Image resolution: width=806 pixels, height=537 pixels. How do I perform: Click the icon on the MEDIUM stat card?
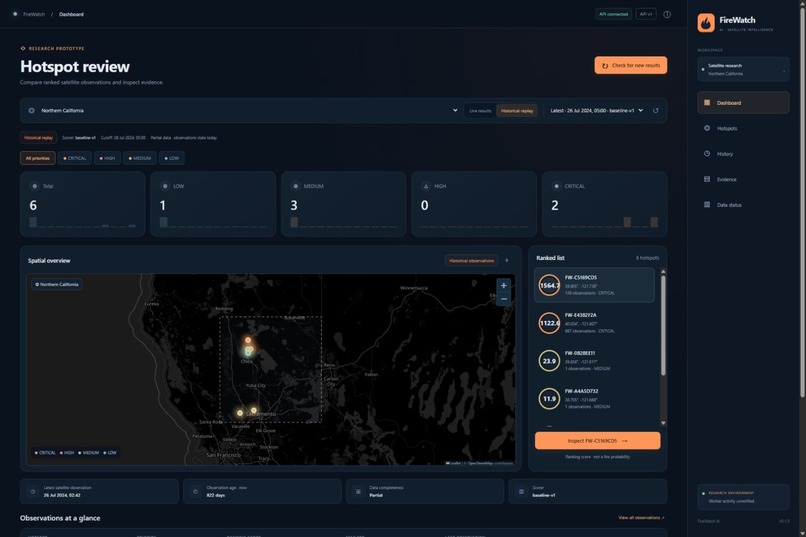point(295,186)
